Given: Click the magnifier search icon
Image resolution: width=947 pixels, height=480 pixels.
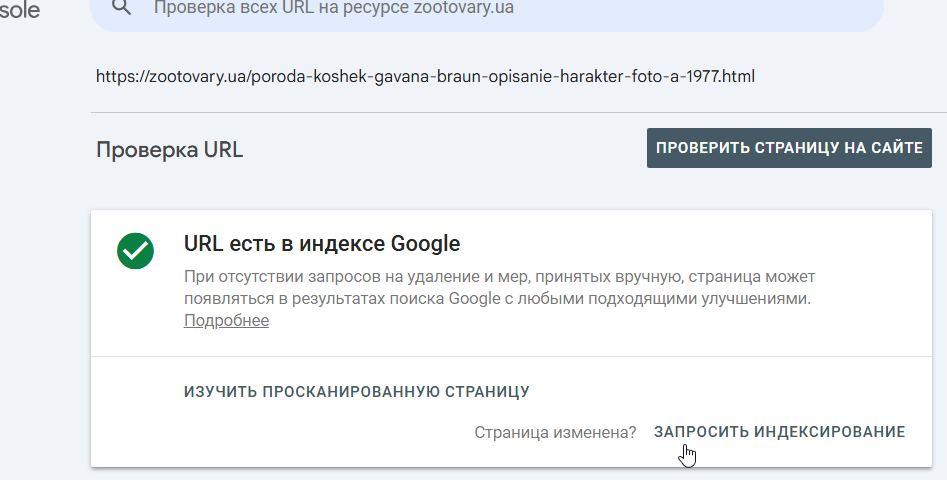Looking at the screenshot, I should (122, 7).
